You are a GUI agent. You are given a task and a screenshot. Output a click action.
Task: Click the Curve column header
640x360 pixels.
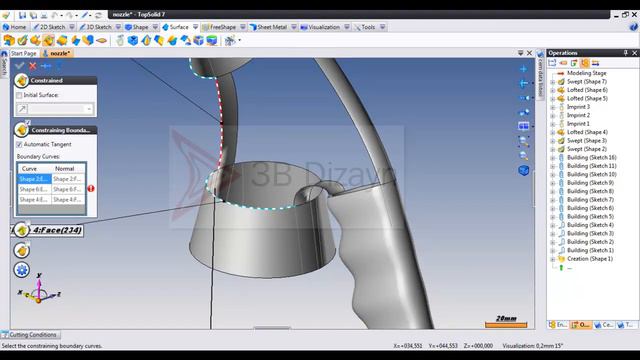tap(34, 169)
